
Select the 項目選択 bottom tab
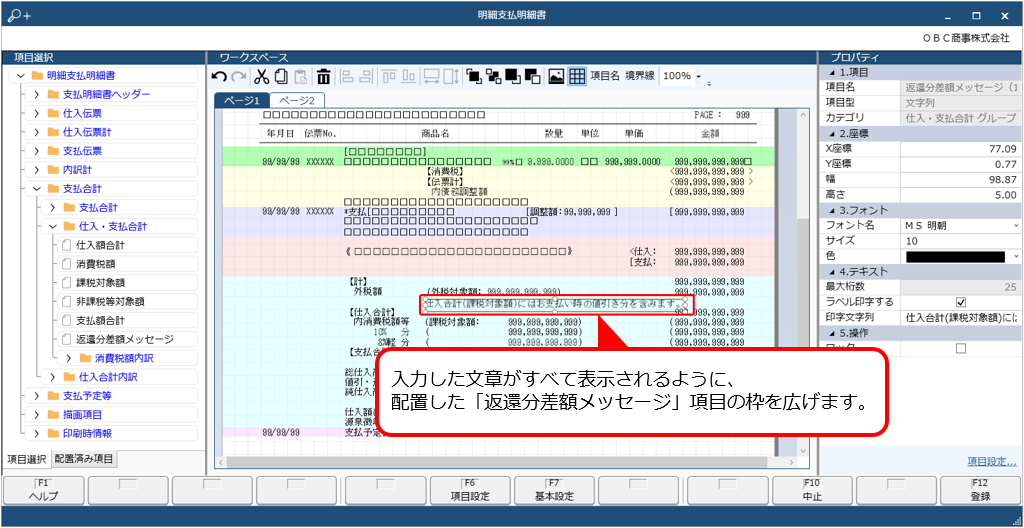(26, 459)
